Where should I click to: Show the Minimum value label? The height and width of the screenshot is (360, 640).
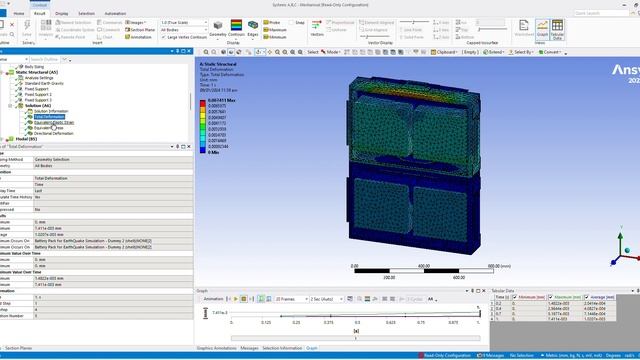275,37
